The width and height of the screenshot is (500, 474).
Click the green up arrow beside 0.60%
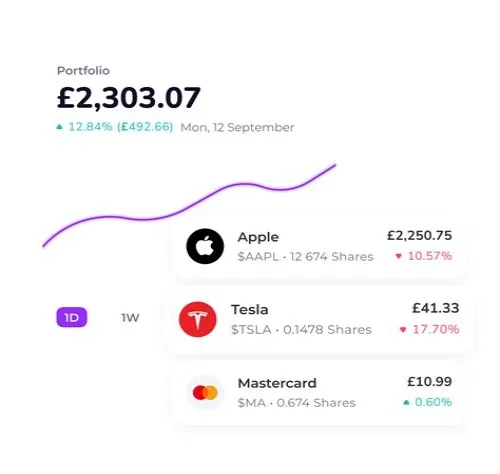click(406, 402)
